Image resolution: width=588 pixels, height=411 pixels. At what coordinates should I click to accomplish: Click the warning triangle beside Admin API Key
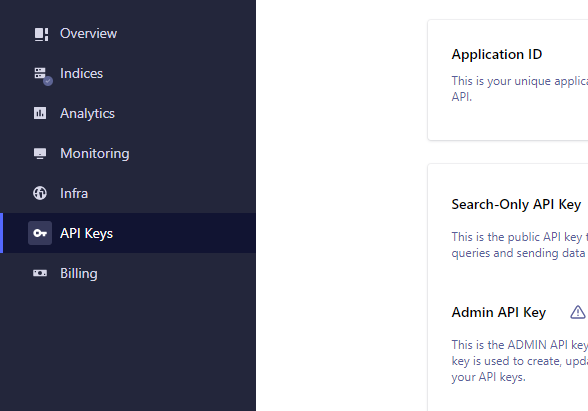tap(578, 312)
